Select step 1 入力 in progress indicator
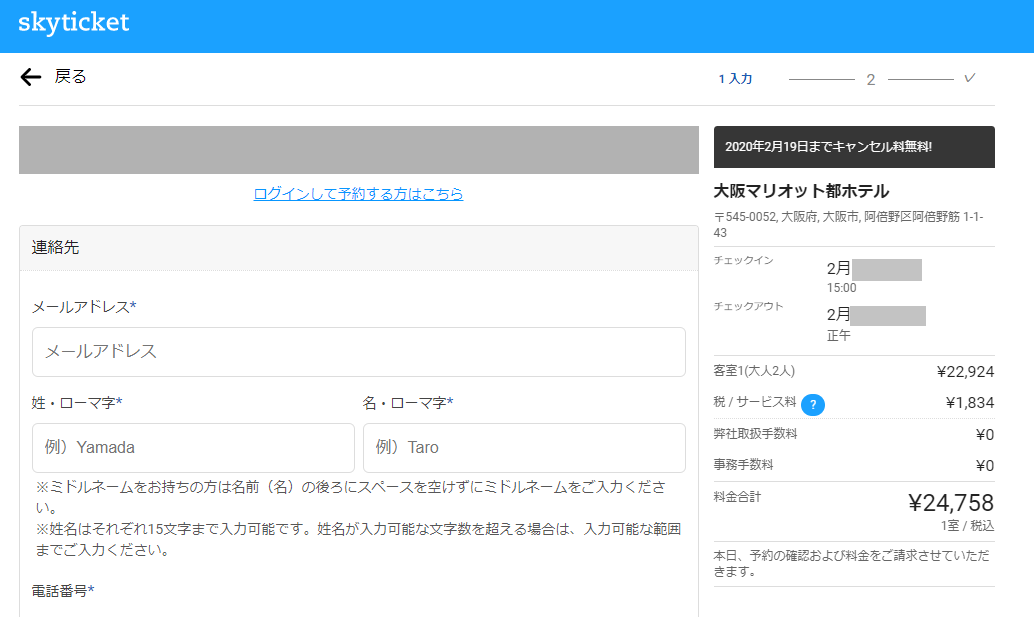Screen dimensions: 1034x617 735,78
